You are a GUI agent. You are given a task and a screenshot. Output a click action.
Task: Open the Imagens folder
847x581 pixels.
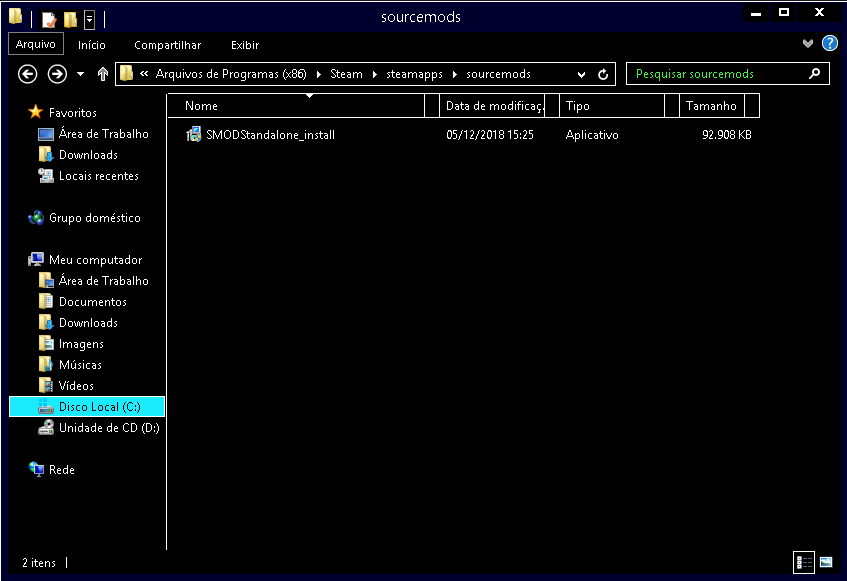[x=81, y=343]
